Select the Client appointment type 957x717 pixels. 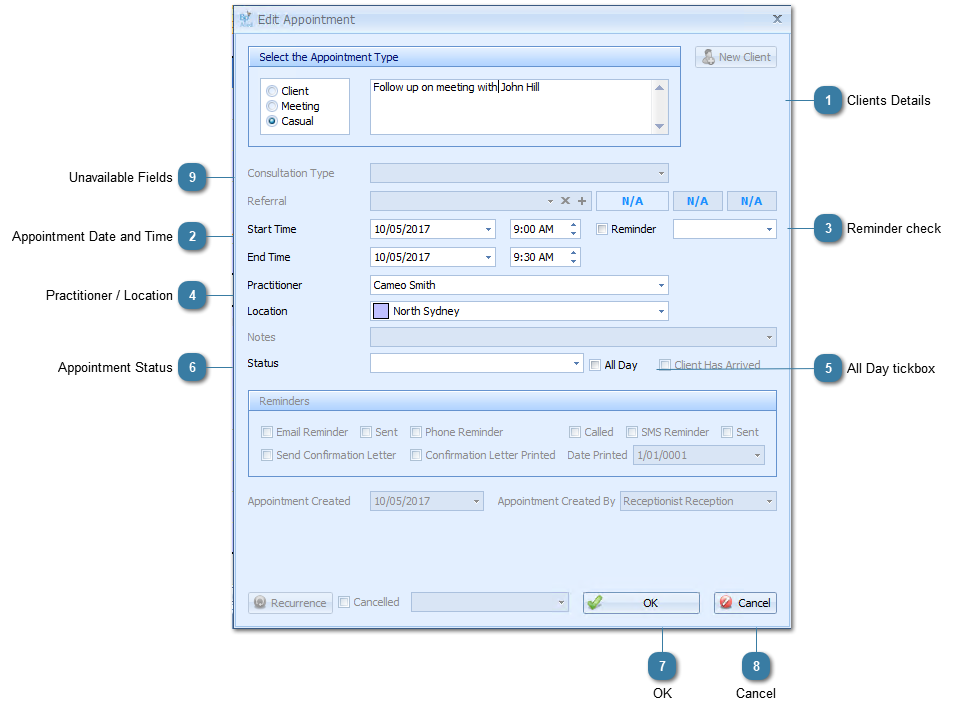[x=272, y=91]
